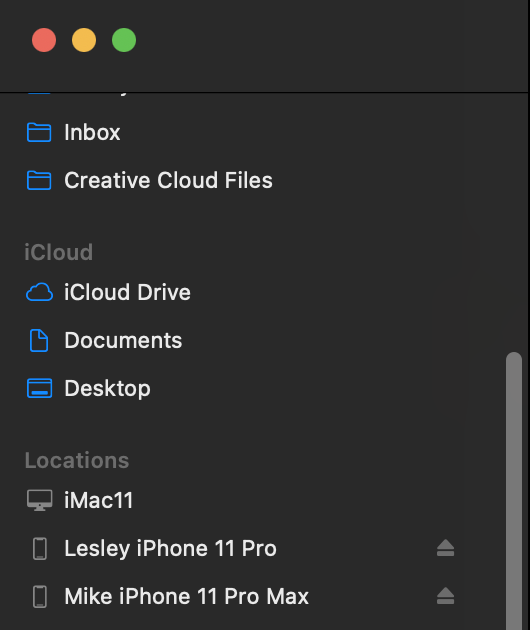Image resolution: width=530 pixels, height=630 pixels.
Task: Eject Mike iPhone 11 Pro Max
Action: point(445,596)
